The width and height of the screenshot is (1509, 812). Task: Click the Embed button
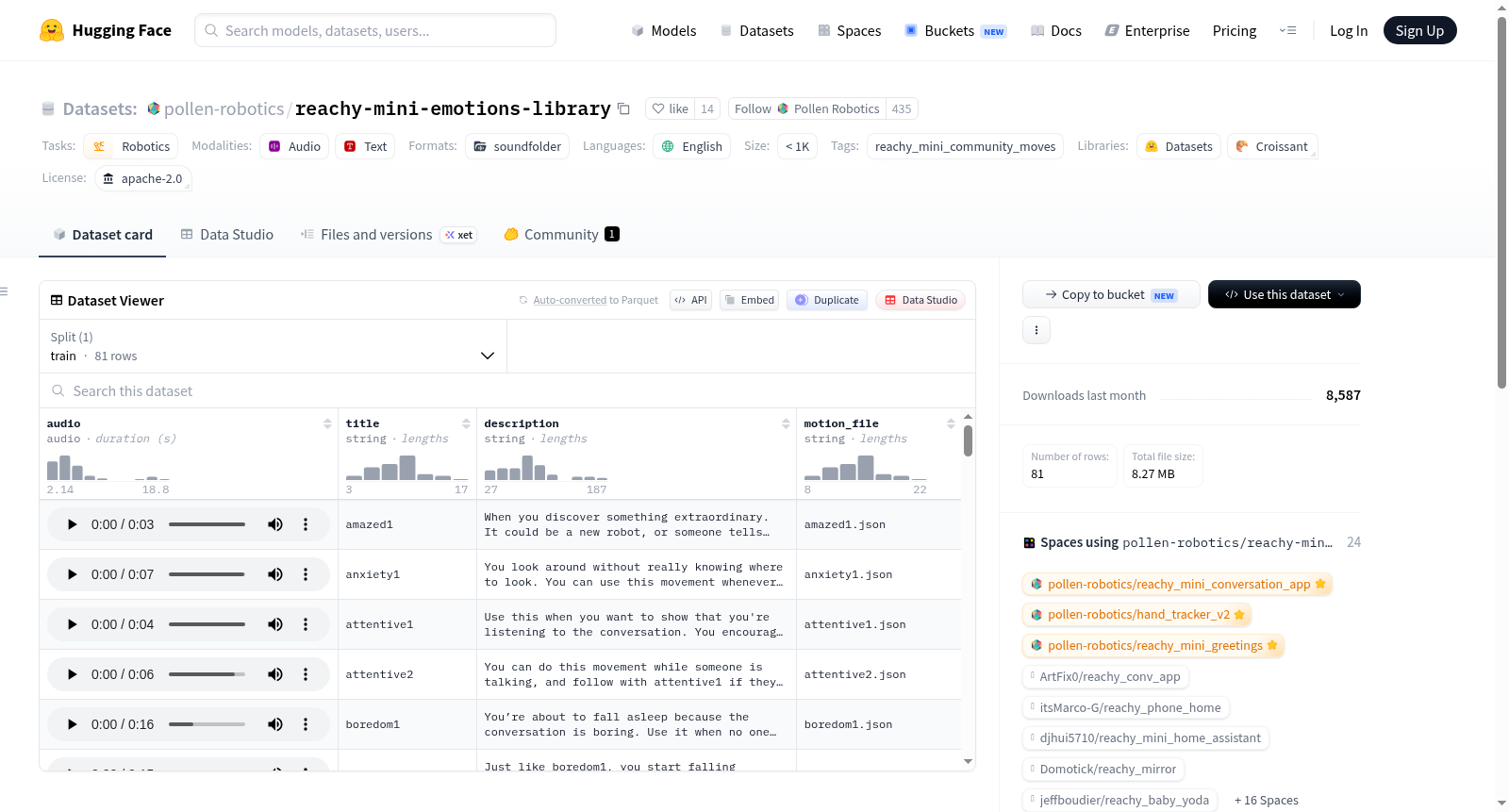click(x=750, y=300)
